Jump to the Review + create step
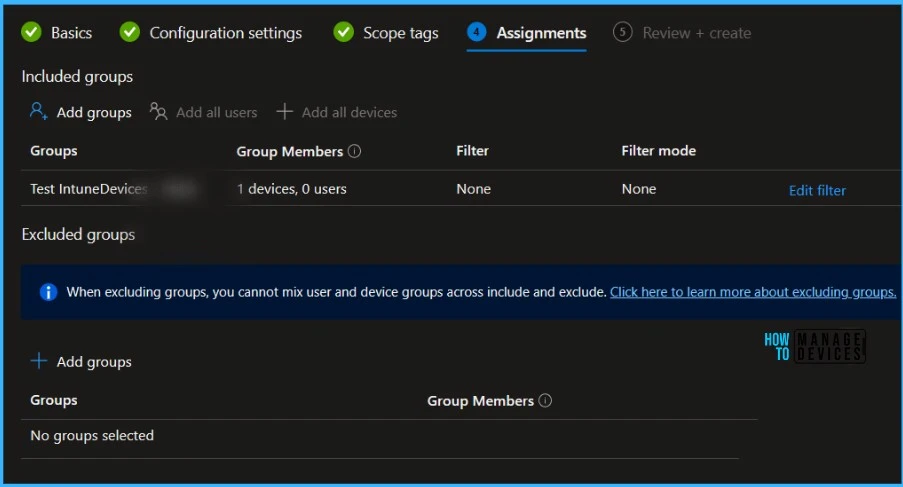 coord(696,33)
